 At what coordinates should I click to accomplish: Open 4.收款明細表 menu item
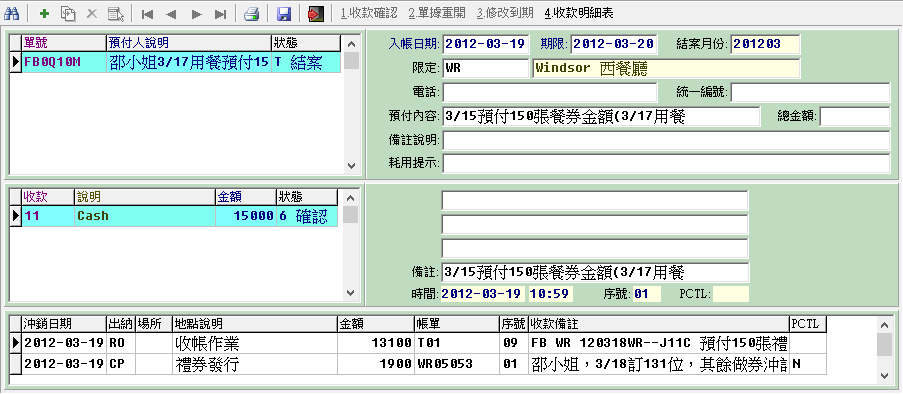(578, 13)
